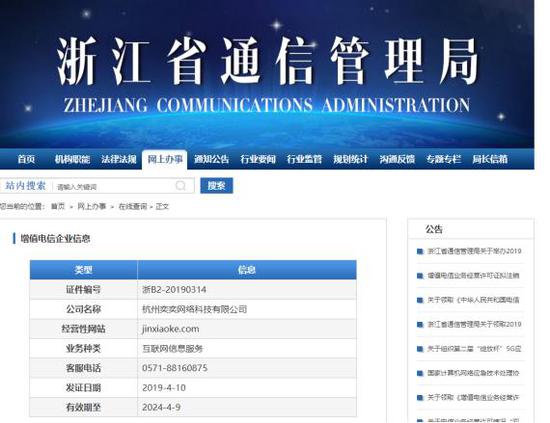Click the 公告 sidebar heading
The image size is (550, 423).
point(434,229)
